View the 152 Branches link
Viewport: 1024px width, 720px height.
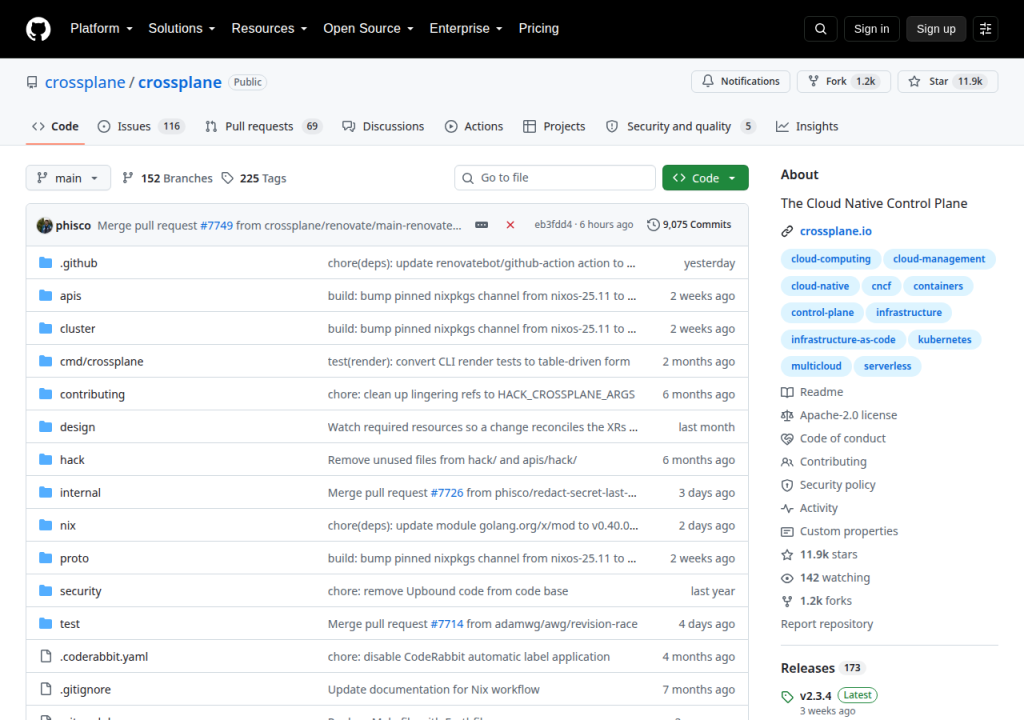168,178
